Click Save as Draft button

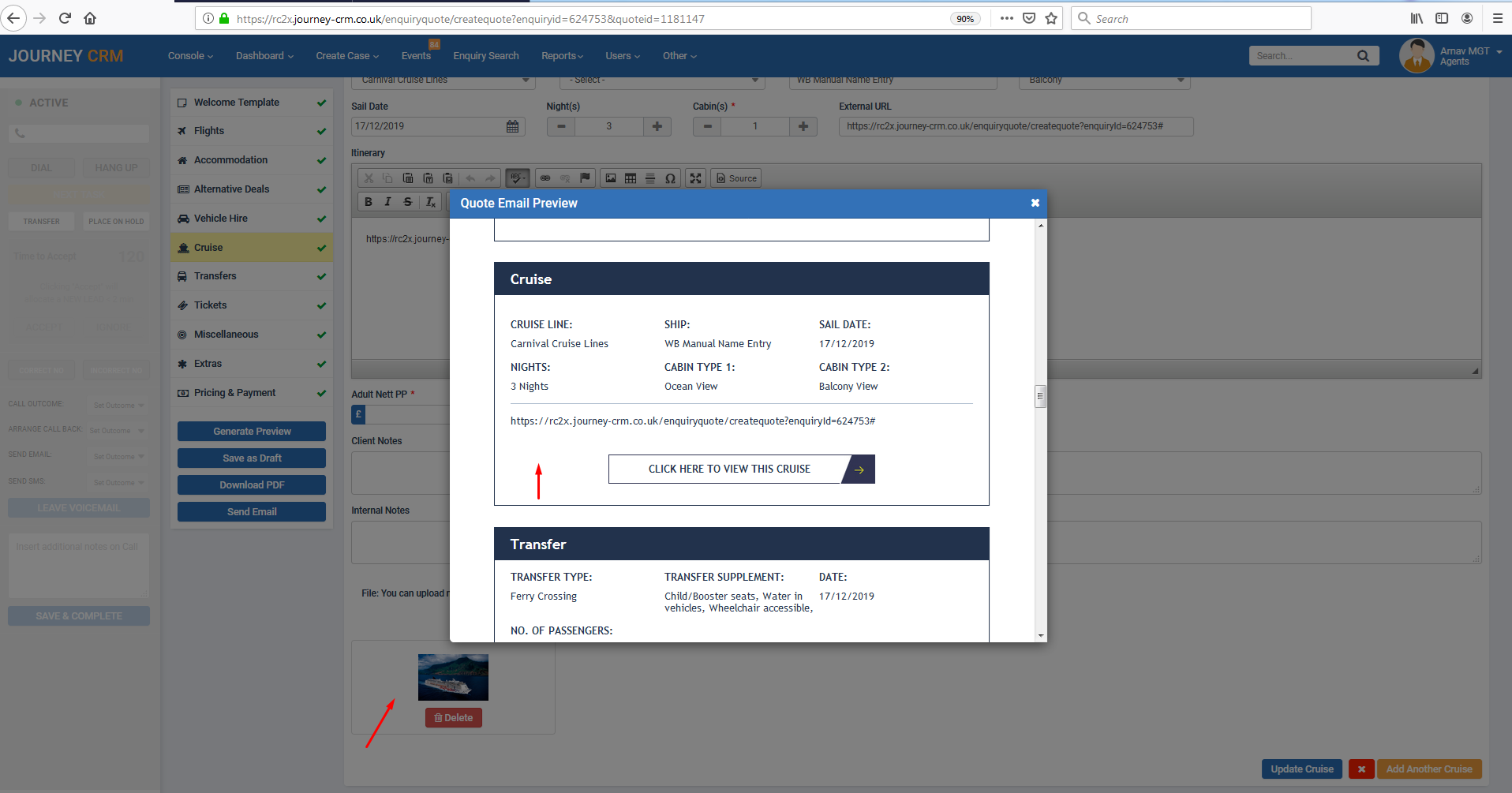tap(252, 458)
